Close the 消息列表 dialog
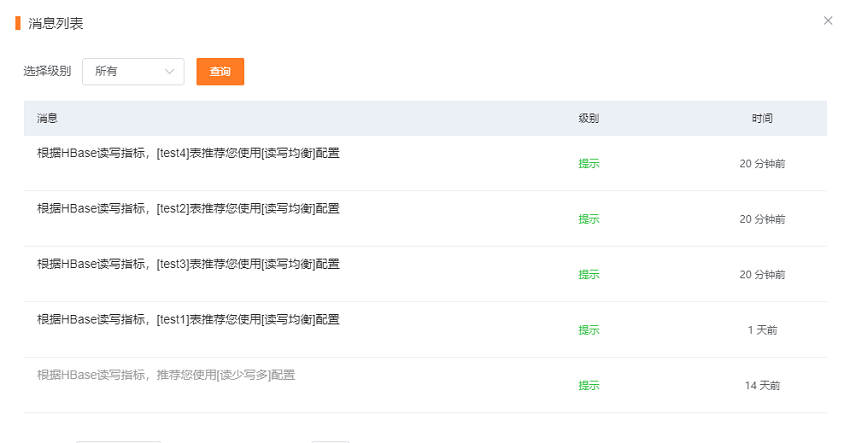 [x=828, y=20]
